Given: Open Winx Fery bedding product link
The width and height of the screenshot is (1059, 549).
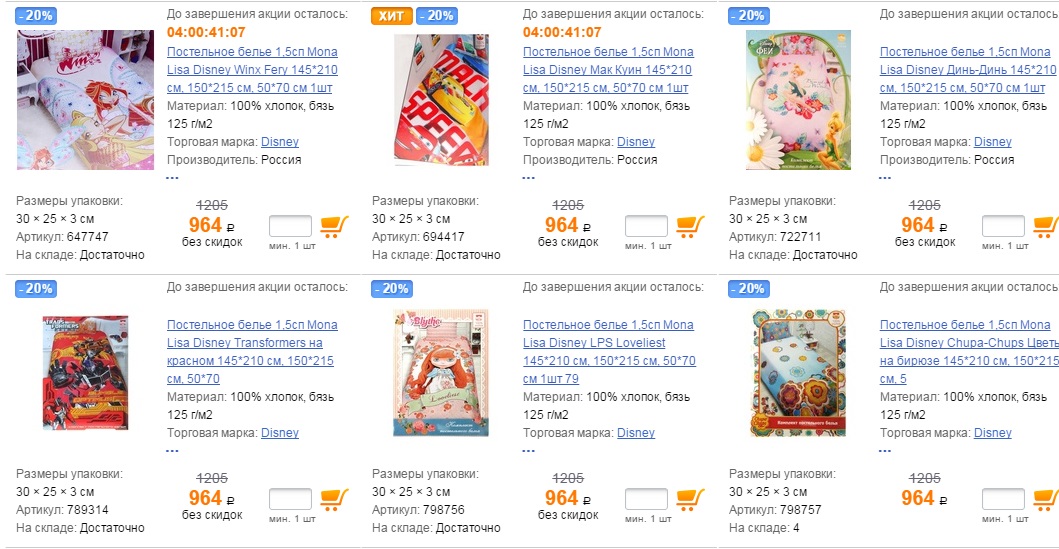Looking at the screenshot, I should pyautogui.click(x=251, y=69).
